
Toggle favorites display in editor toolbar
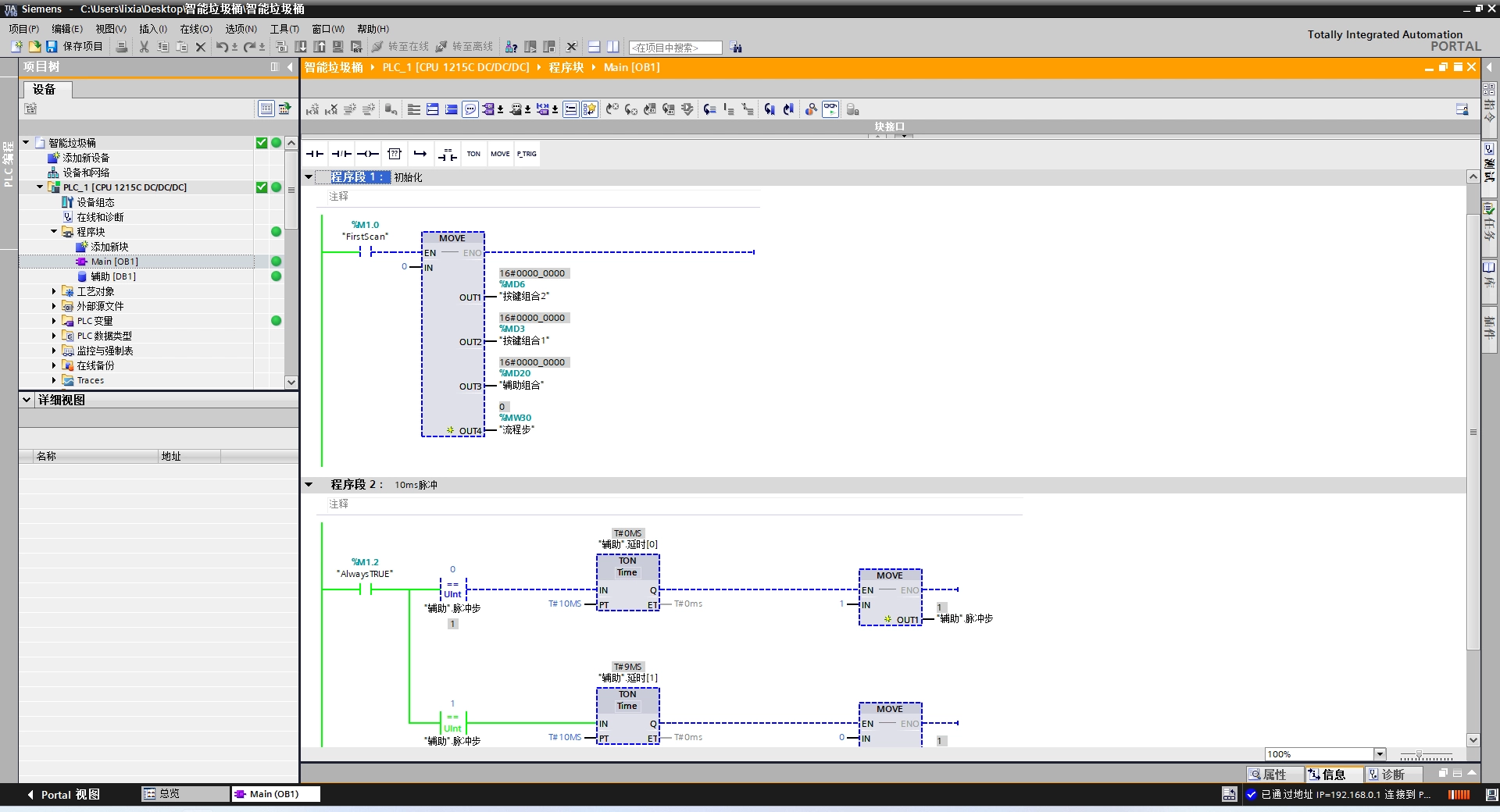point(590,109)
